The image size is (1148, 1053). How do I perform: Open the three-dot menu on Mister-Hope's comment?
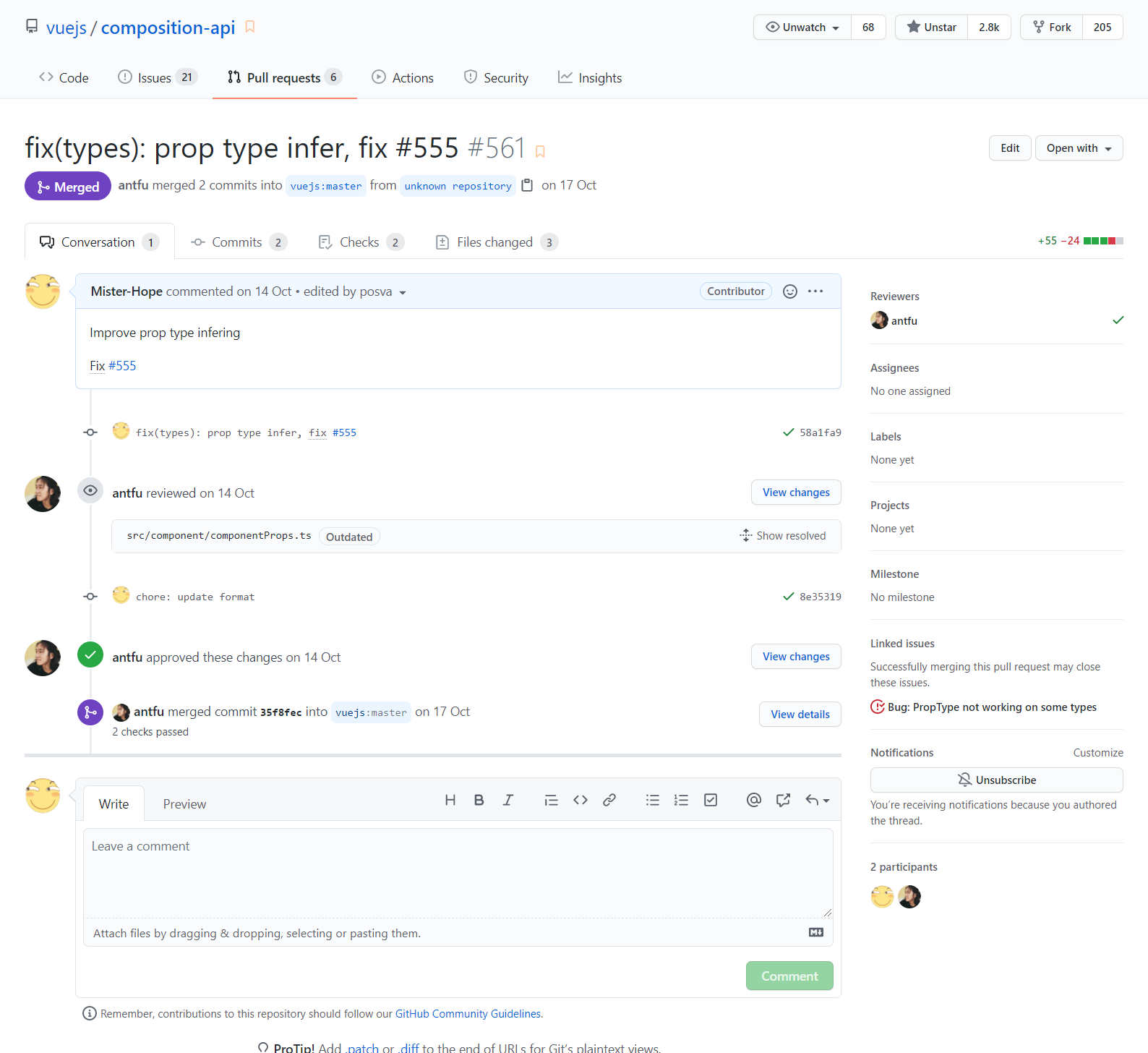815,291
